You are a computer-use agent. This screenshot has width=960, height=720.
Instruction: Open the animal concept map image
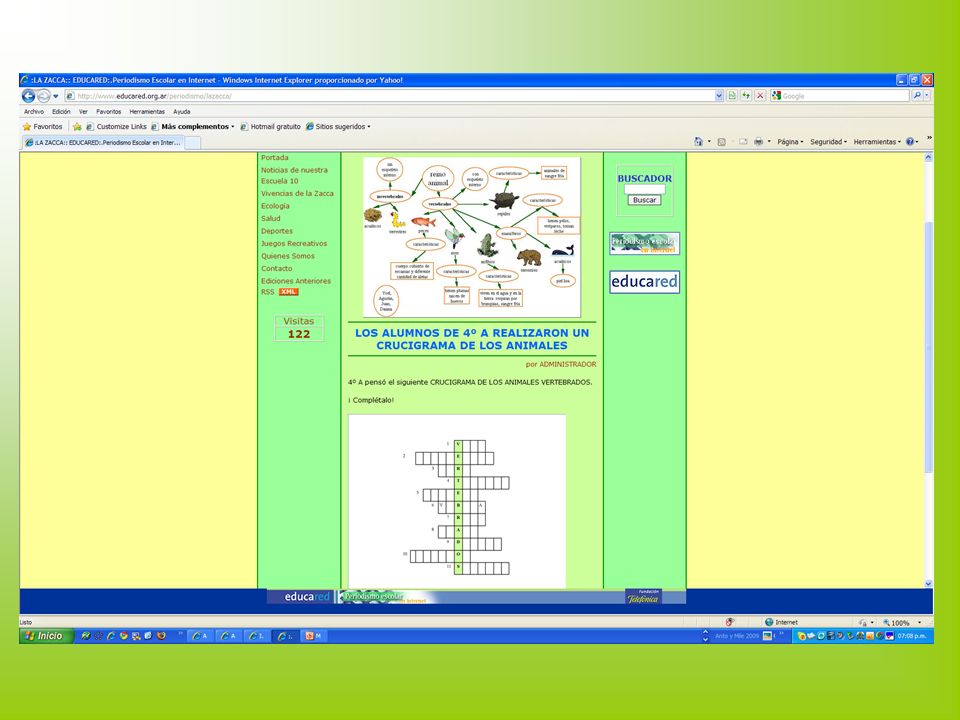[x=471, y=237]
